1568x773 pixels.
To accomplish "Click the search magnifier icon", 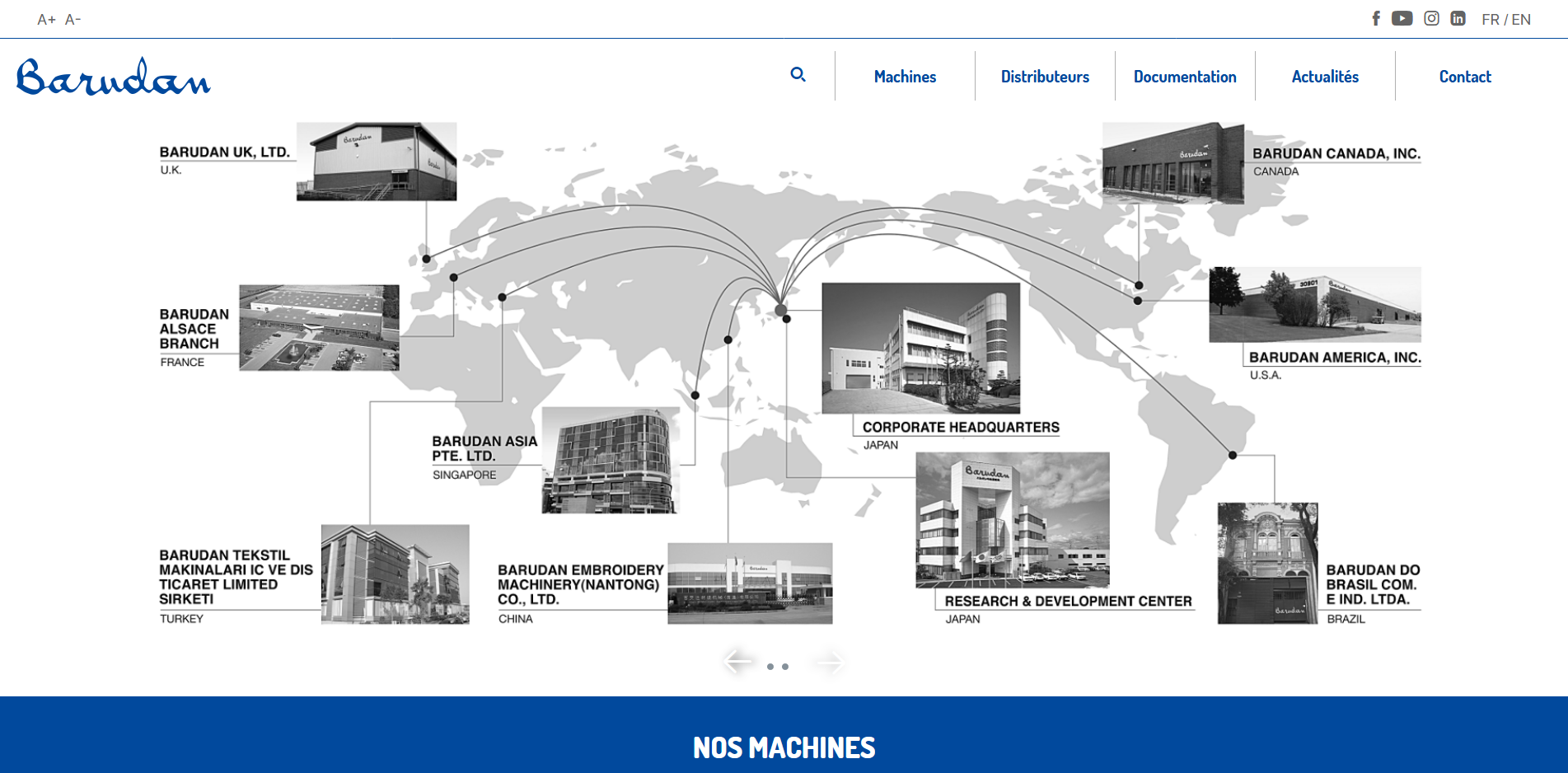I will [798, 74].
